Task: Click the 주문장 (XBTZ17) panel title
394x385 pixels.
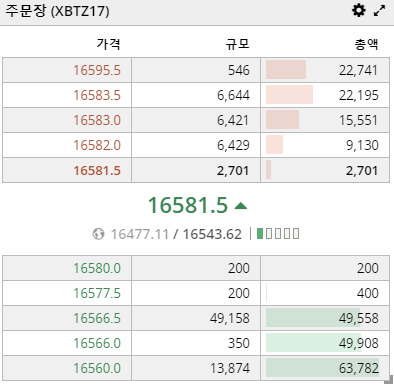Action: pyautogui.click(x=57, y=11)
